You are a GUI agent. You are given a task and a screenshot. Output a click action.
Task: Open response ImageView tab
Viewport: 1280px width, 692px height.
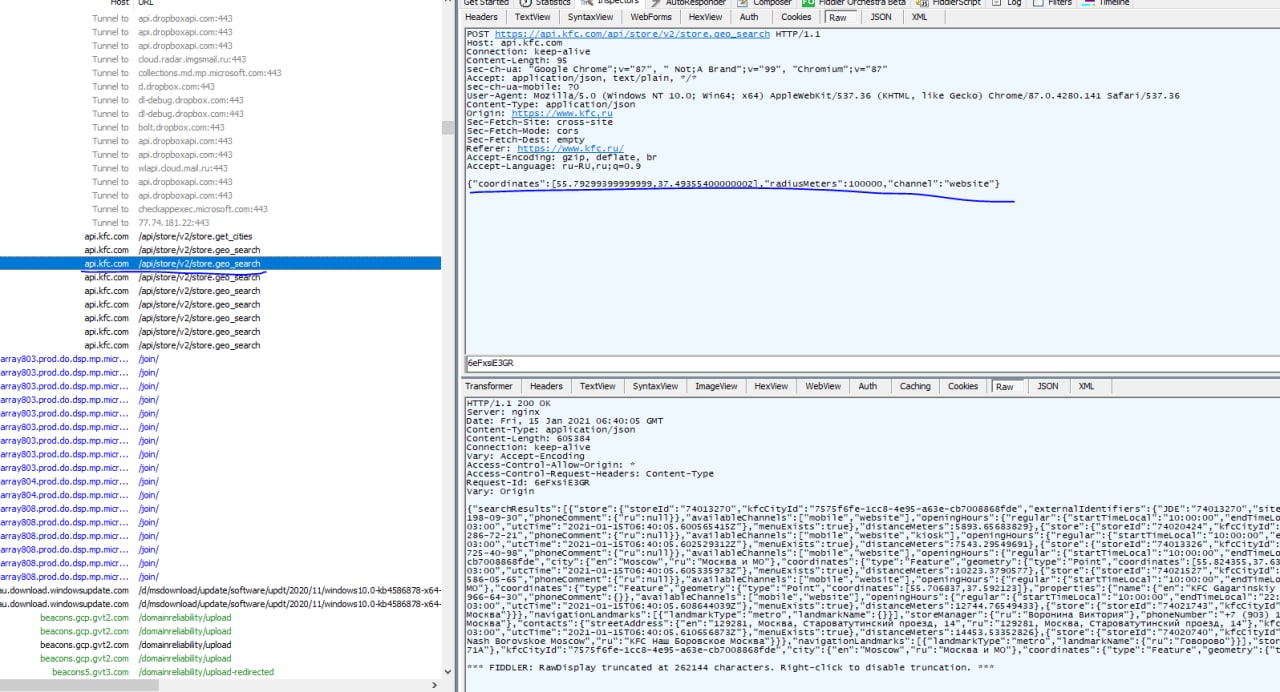tap(715, 386)
